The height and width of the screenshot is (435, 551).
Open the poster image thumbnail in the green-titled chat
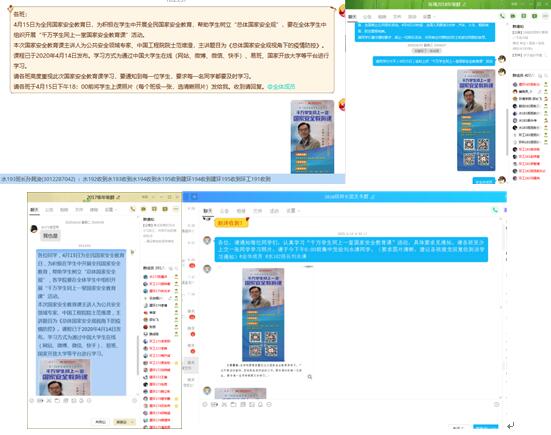476,121
